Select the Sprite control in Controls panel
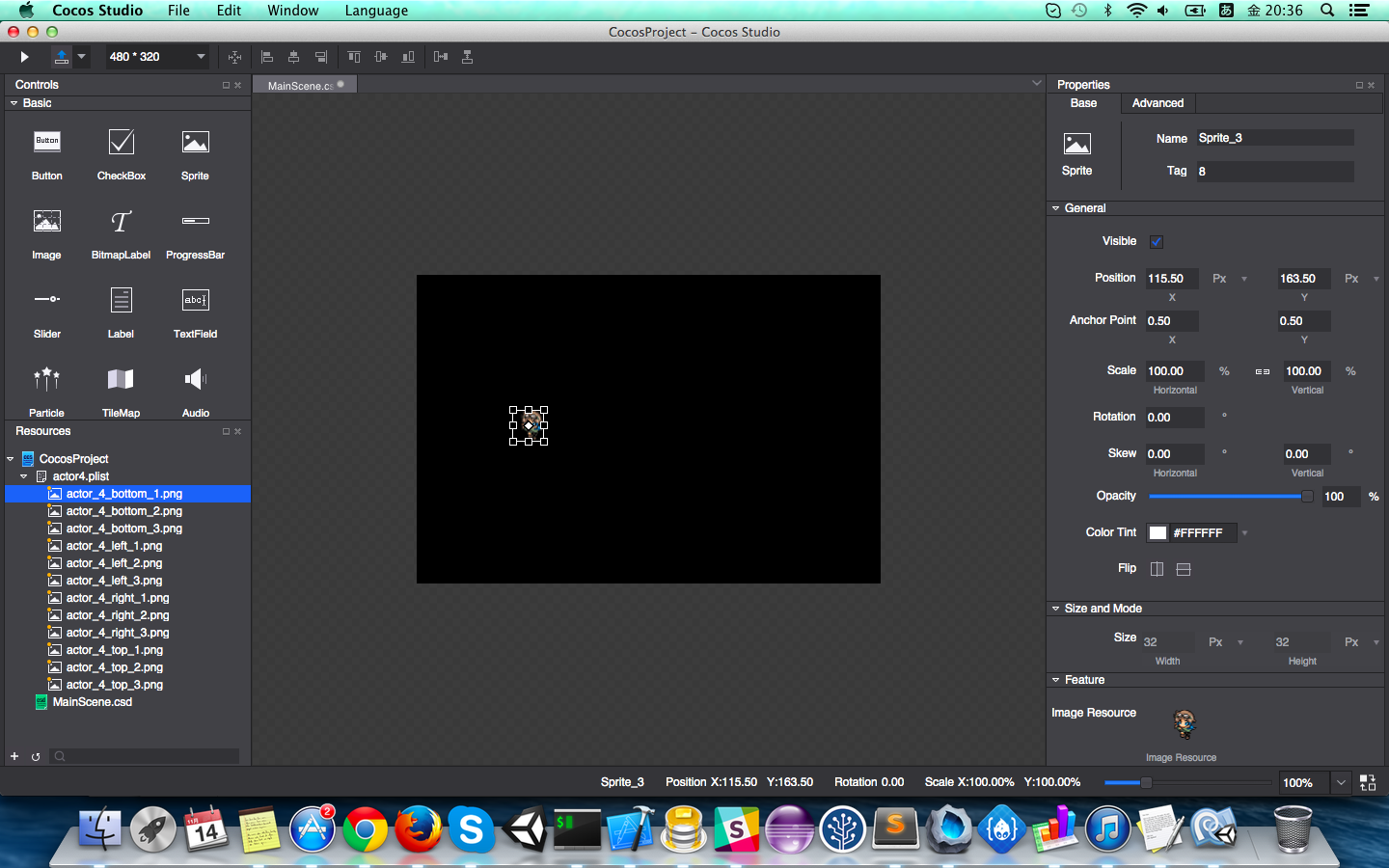This screenshot has height=868, width=1389. tap(195, 154)
